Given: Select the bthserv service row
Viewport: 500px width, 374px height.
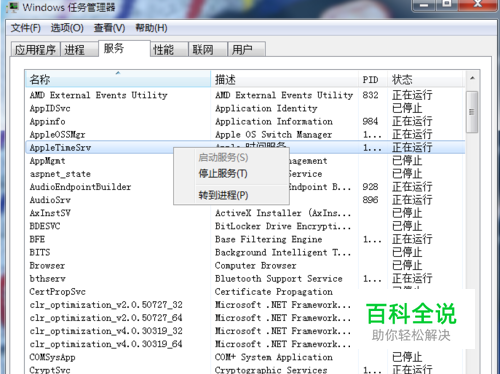Looking at the screenshot, I should [245, 278].
